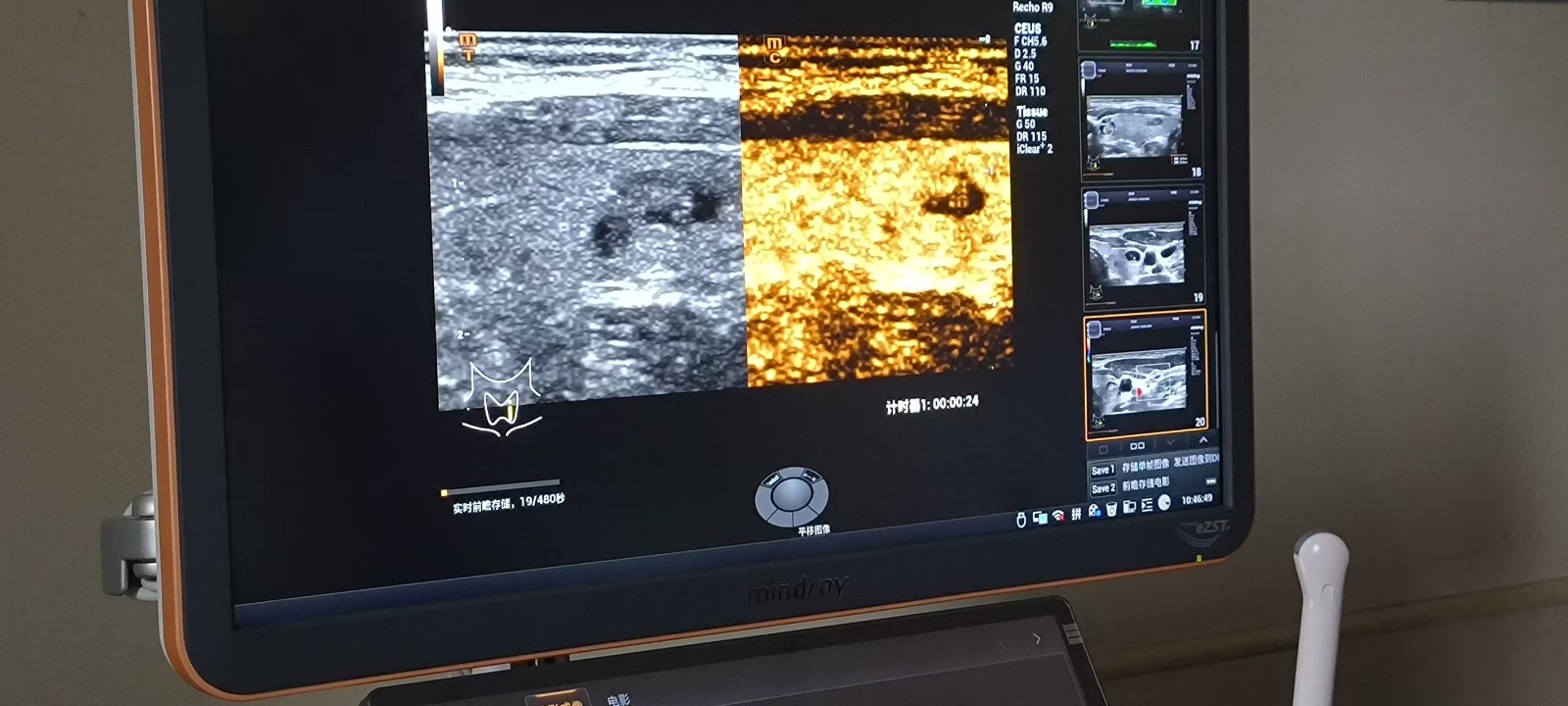
Task: Click the CEUS parameter heading
Action: 1027,28
